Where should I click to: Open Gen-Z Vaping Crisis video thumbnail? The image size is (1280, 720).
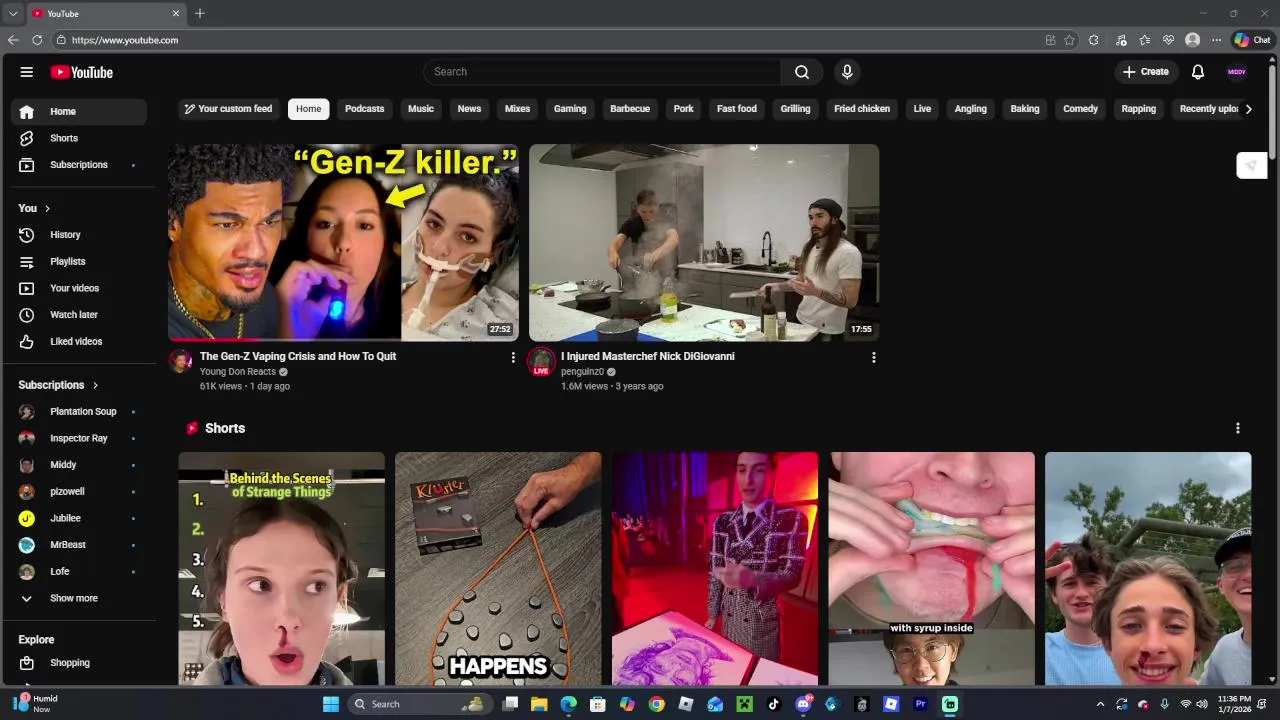coord(343,243)
